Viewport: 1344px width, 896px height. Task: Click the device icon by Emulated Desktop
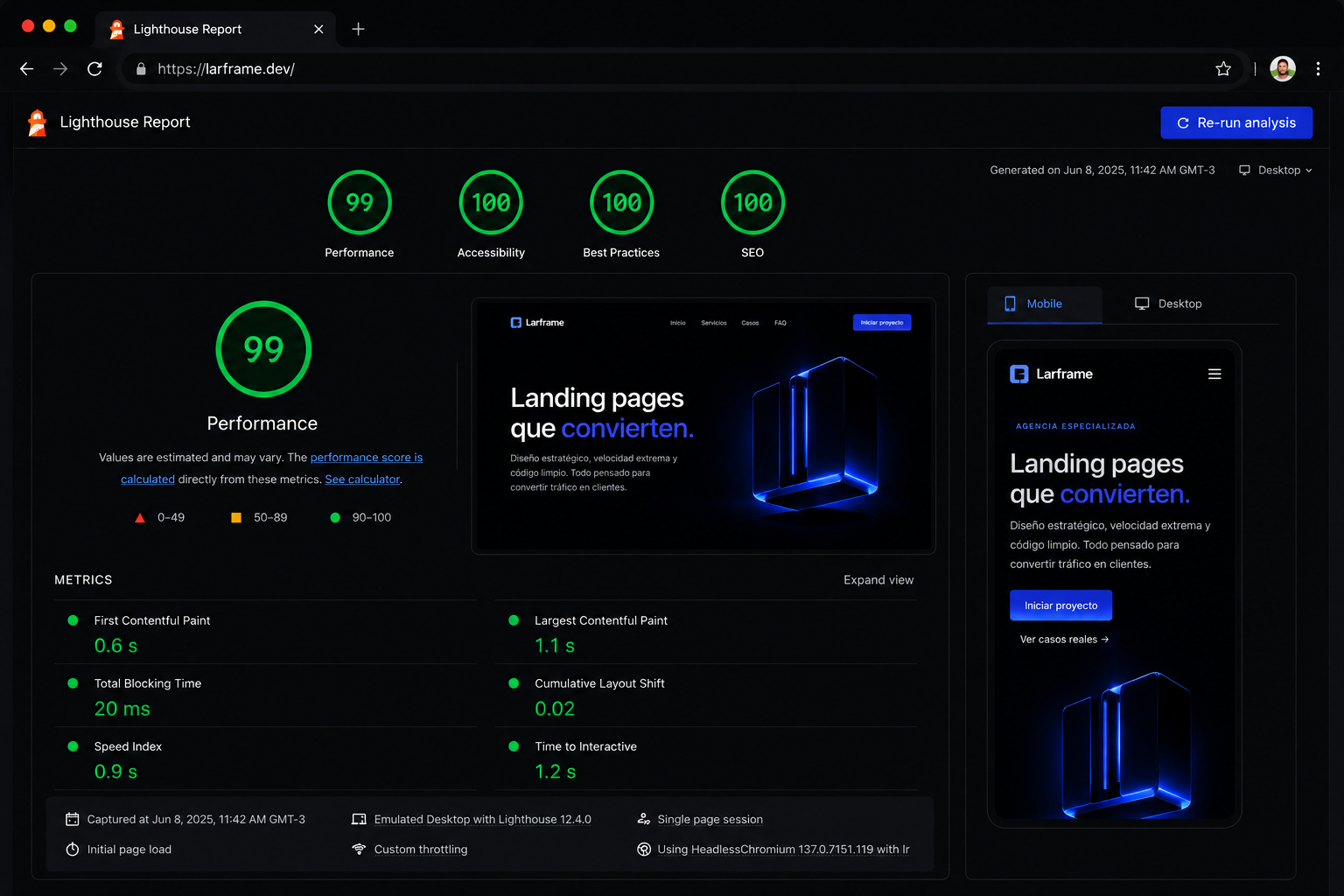tap(359, 819)
